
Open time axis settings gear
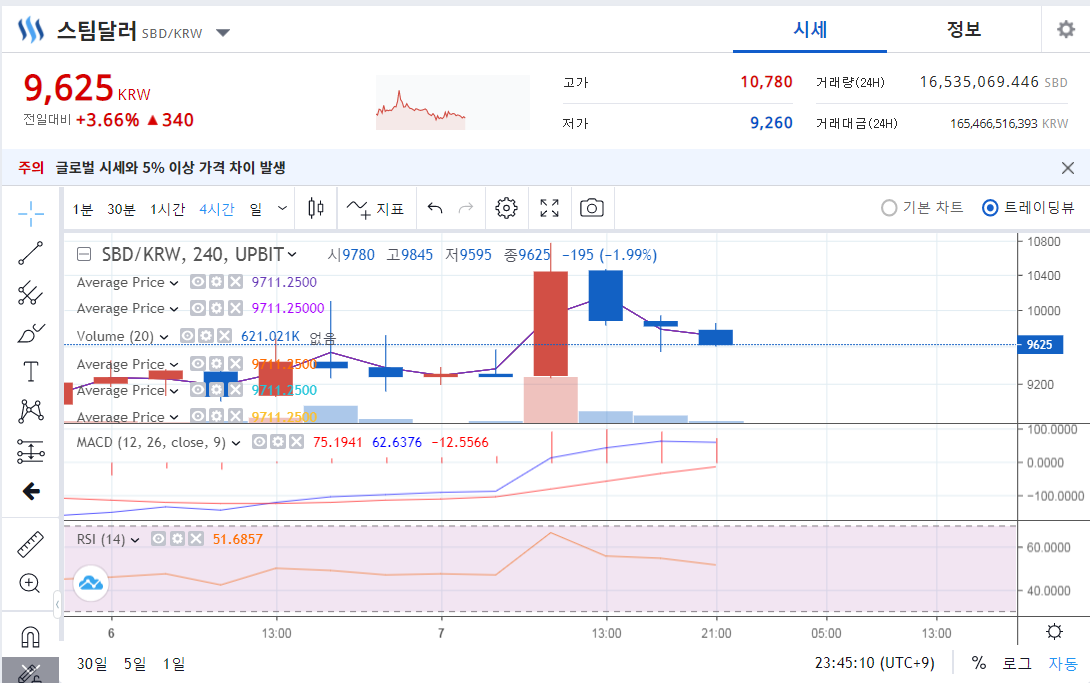click(x=1055, y=632)
